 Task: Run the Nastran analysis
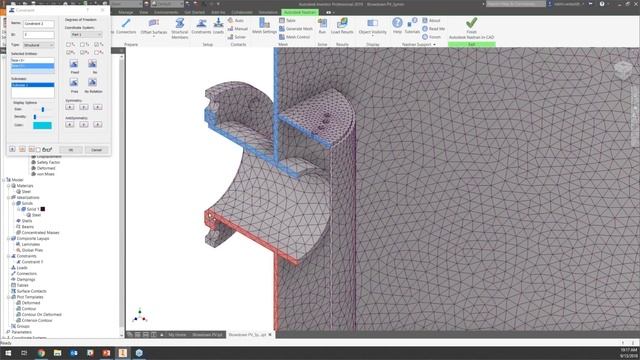click(x=322, y=26)
